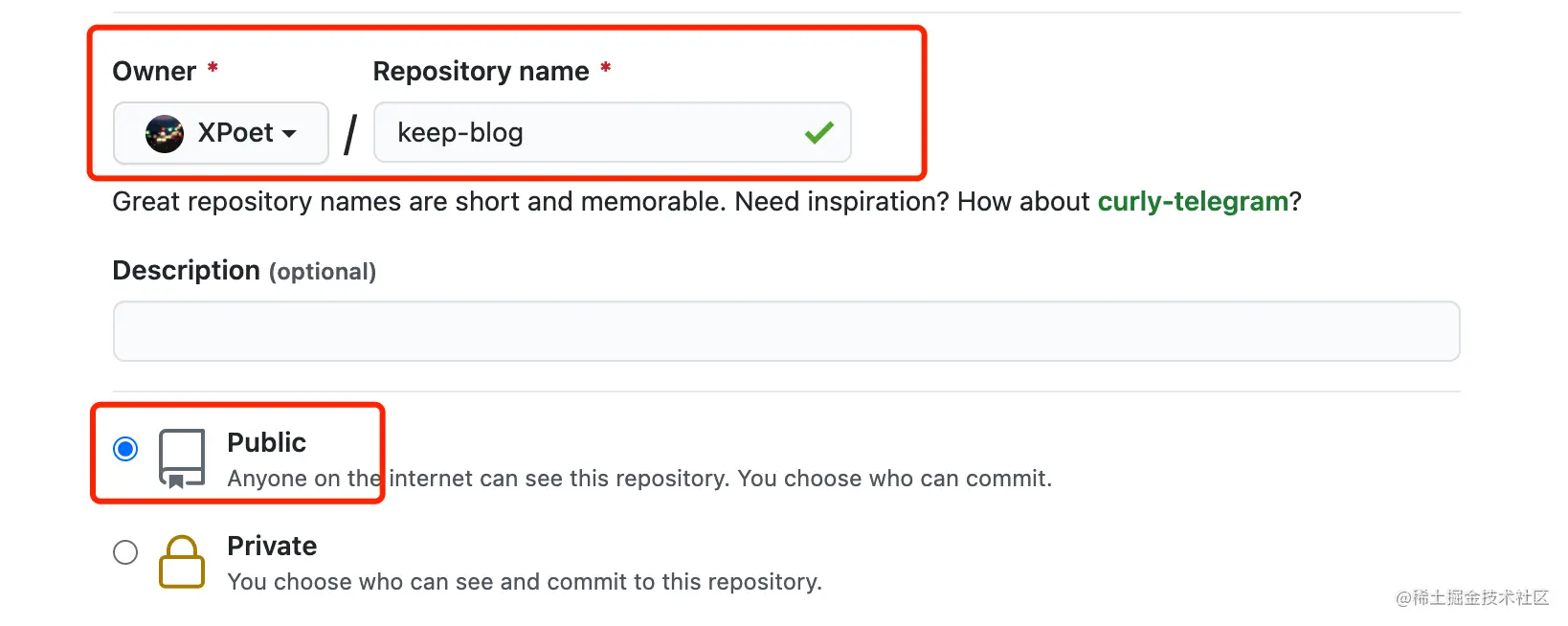Click the Public visibility label
Image resolution: width=1568 pixels, height=626 pixels.
coord(266,442)
